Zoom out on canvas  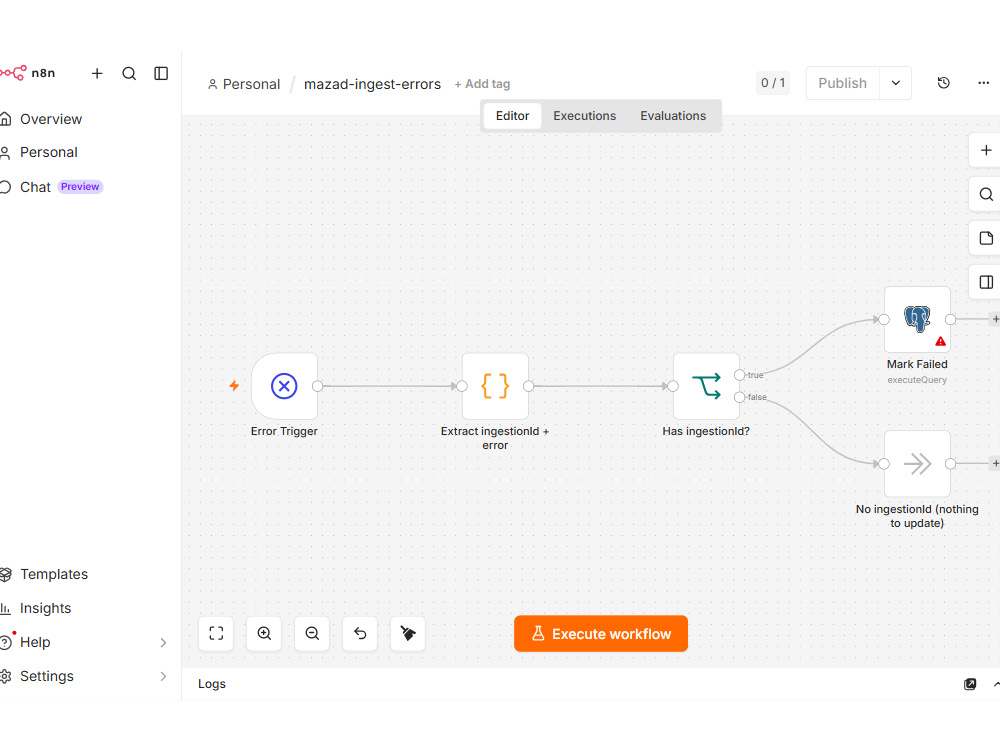[312, 633]
